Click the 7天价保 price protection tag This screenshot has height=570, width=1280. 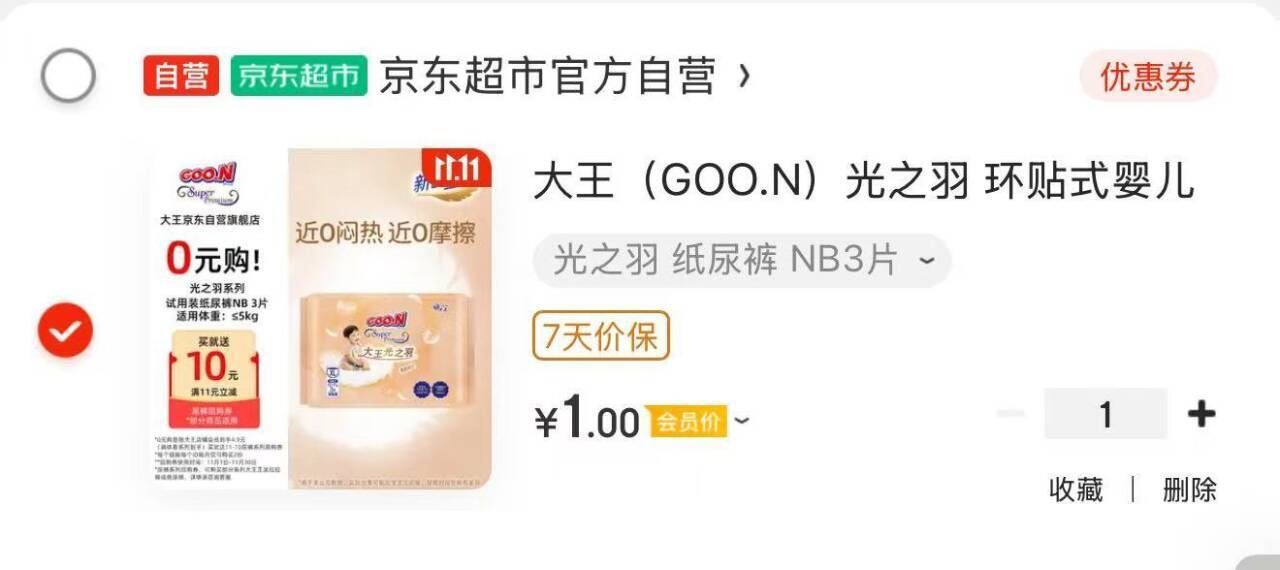pyautogui.click(x=600, y=336)
